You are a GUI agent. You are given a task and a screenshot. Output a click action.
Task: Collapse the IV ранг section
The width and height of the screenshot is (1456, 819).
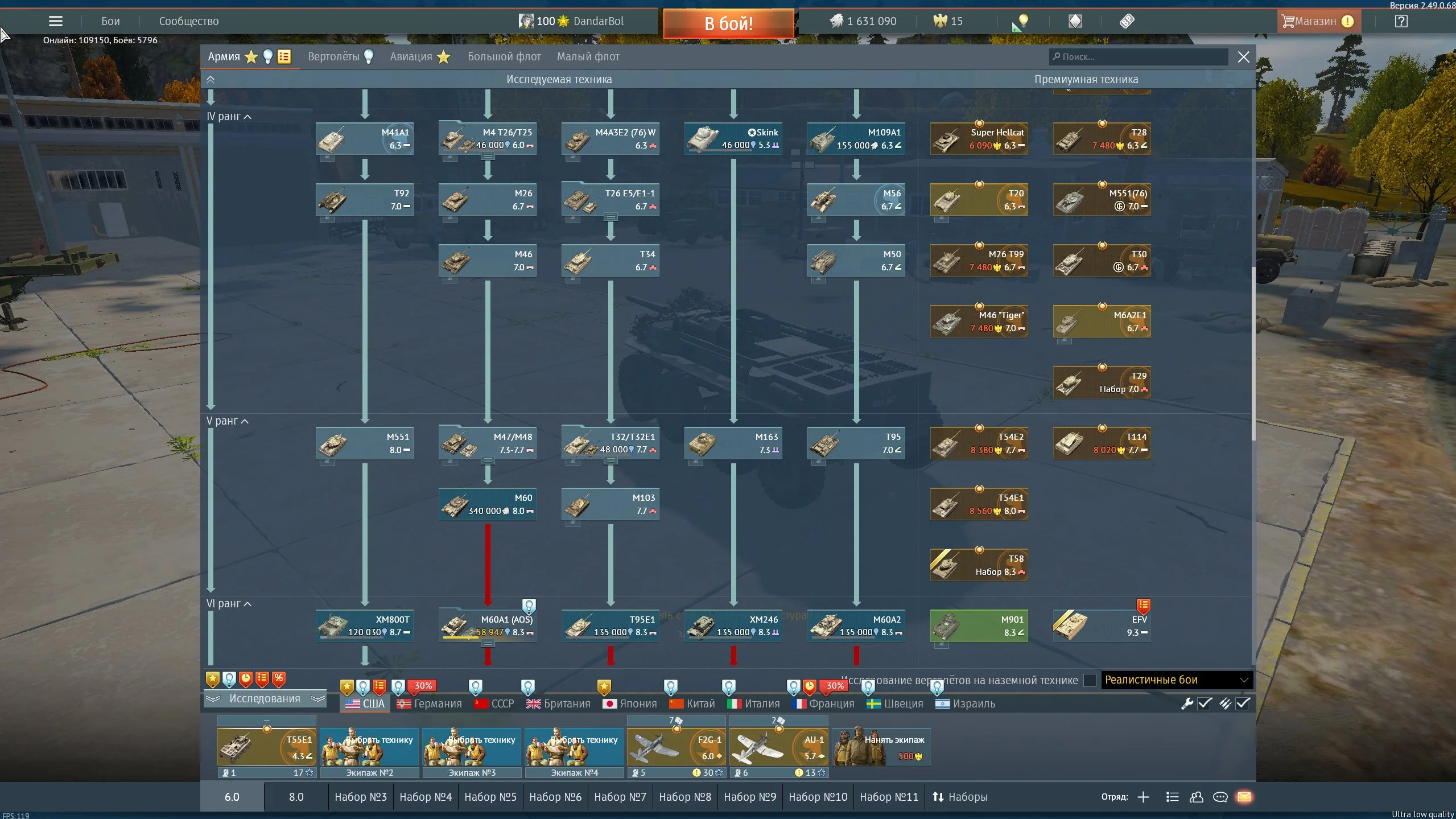248,117
